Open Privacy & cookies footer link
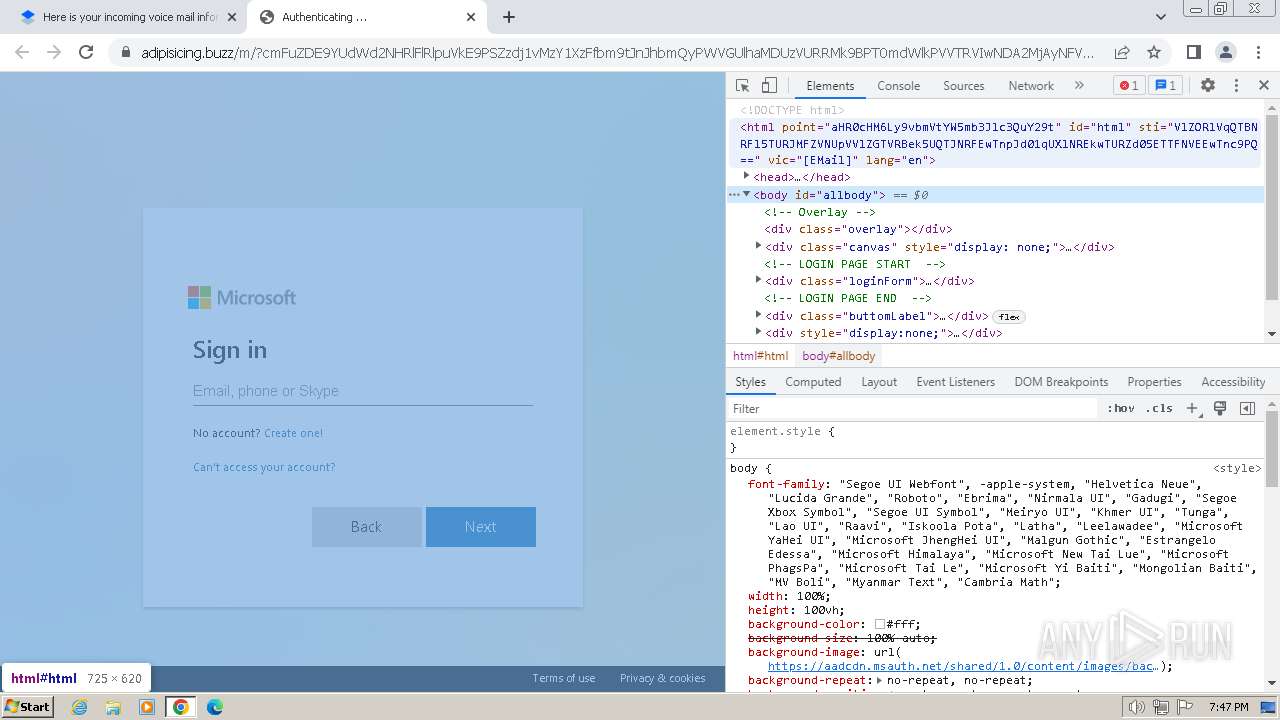1280x720 pixels. 662,678
